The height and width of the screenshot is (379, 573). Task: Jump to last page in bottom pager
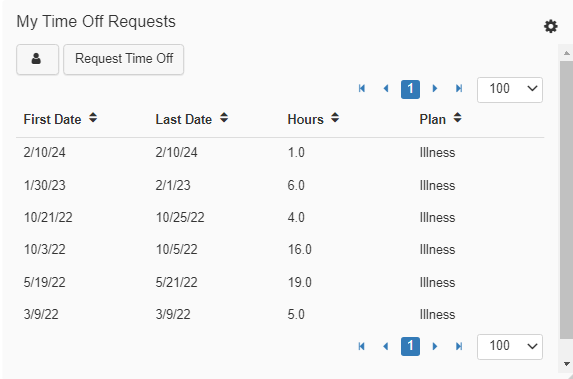pos(459,346)
